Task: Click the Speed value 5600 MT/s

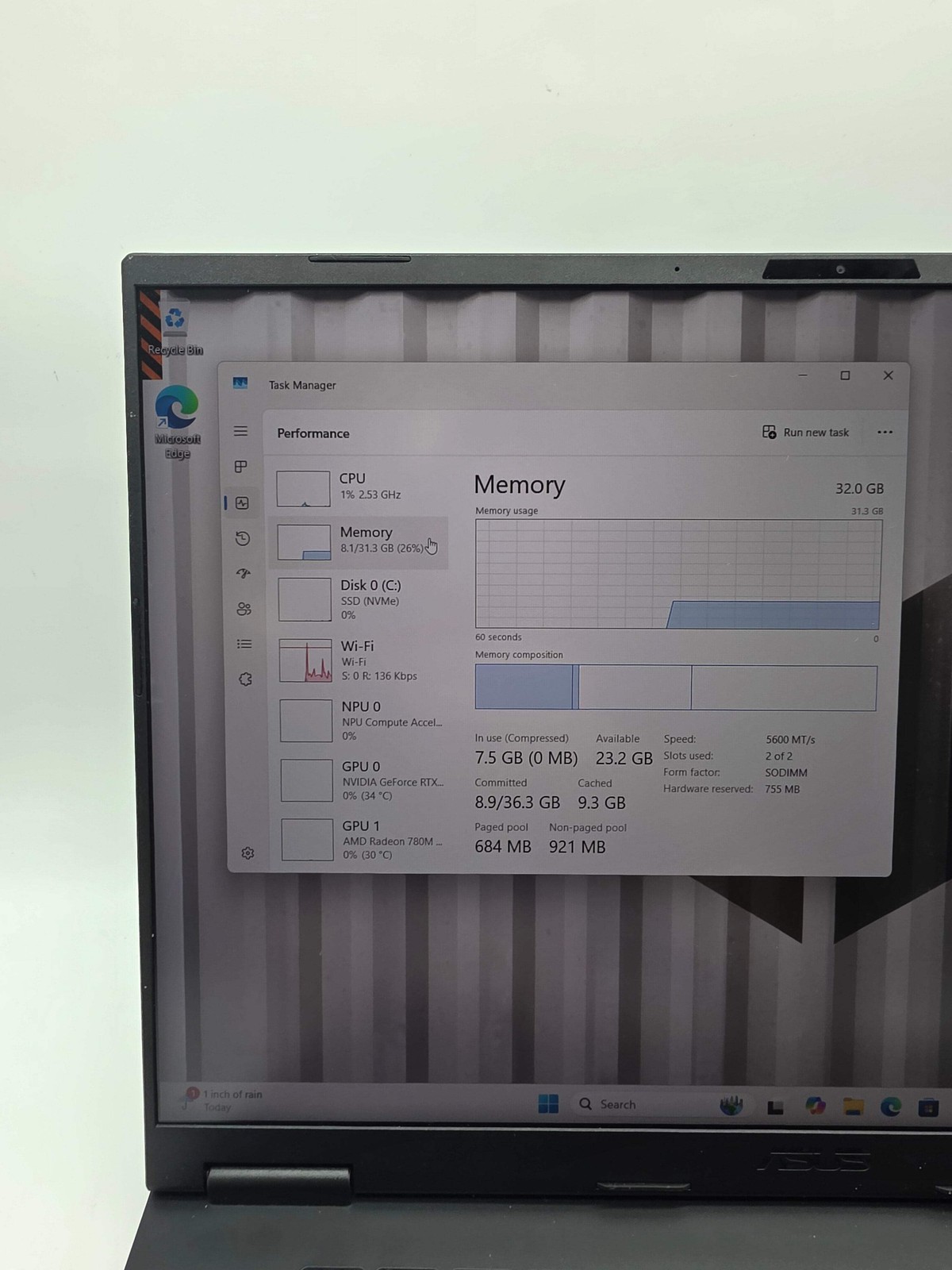Action: click(x=790, y=740)
